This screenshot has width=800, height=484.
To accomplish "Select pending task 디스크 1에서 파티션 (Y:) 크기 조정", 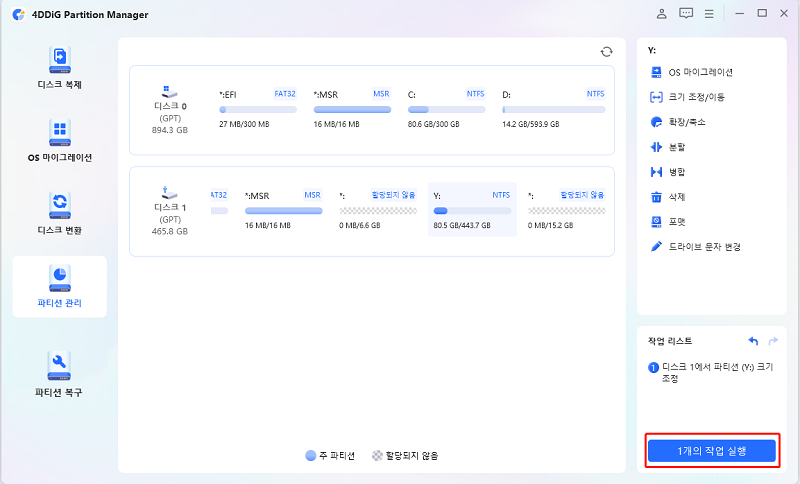I will pyautogui.click(x=711, y=373).
